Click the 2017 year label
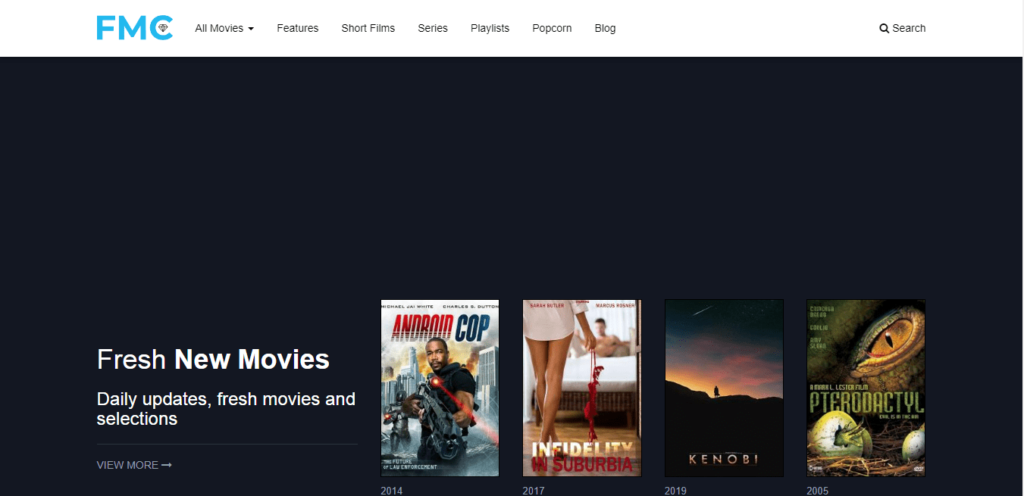This screenshot has width=1024, height=496. [x=534, y=491]
